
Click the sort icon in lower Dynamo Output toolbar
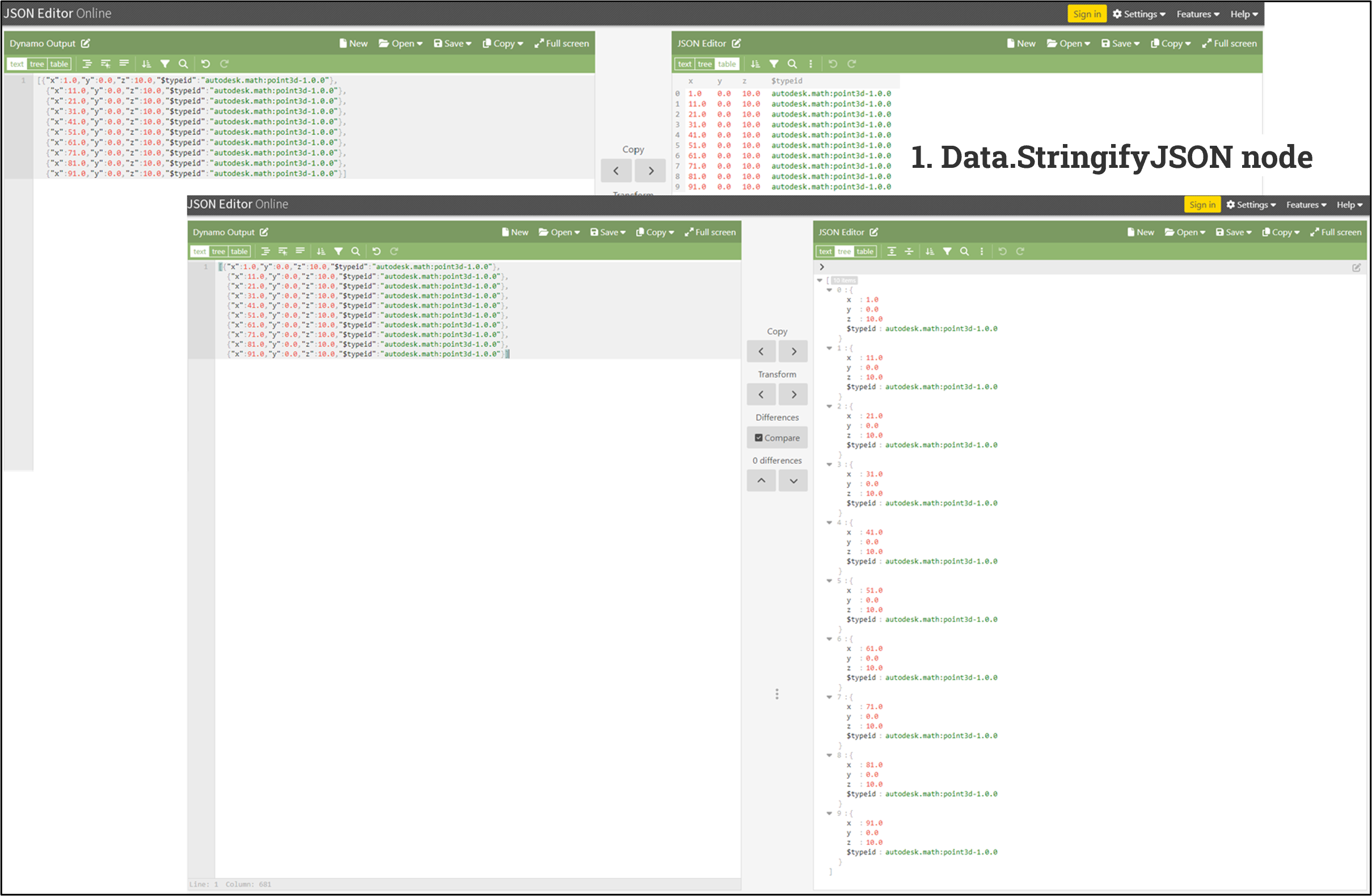tap(321, 251)
